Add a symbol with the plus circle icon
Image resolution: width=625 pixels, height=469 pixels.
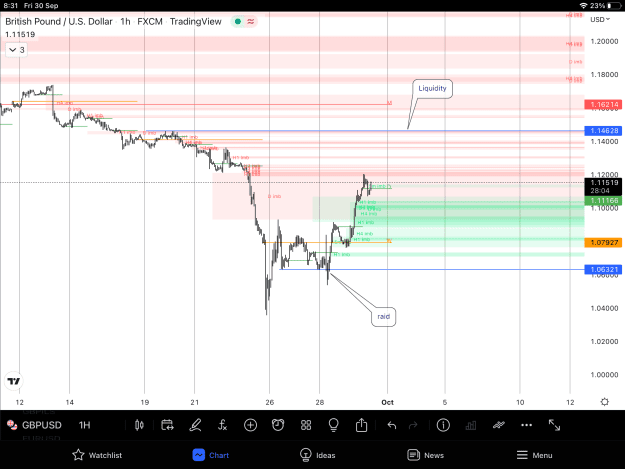(x=250, y=425)
